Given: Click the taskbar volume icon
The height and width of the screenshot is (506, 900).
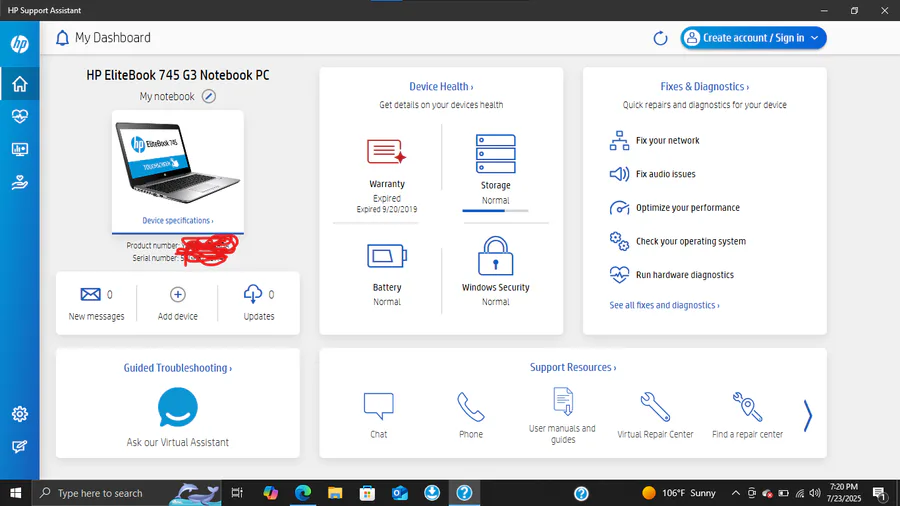Looking at the screenshot, I should tap(815, 493).
